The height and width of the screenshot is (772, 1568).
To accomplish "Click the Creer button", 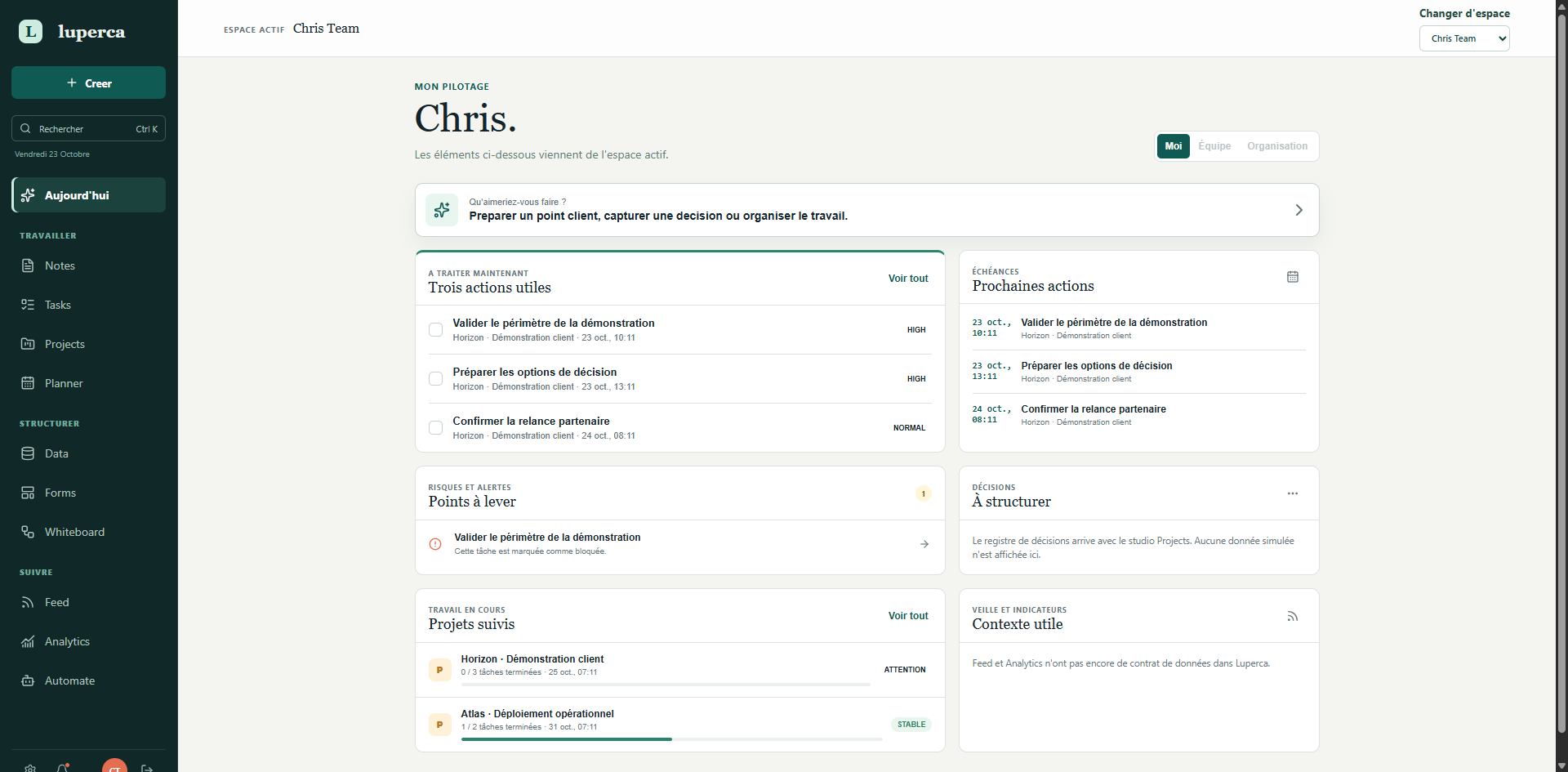I will point(88,83).
